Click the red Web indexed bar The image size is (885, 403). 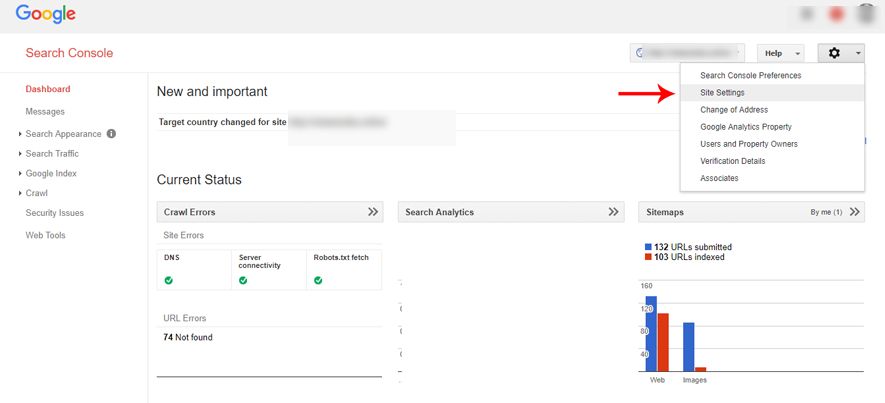[x=663, y=342]
